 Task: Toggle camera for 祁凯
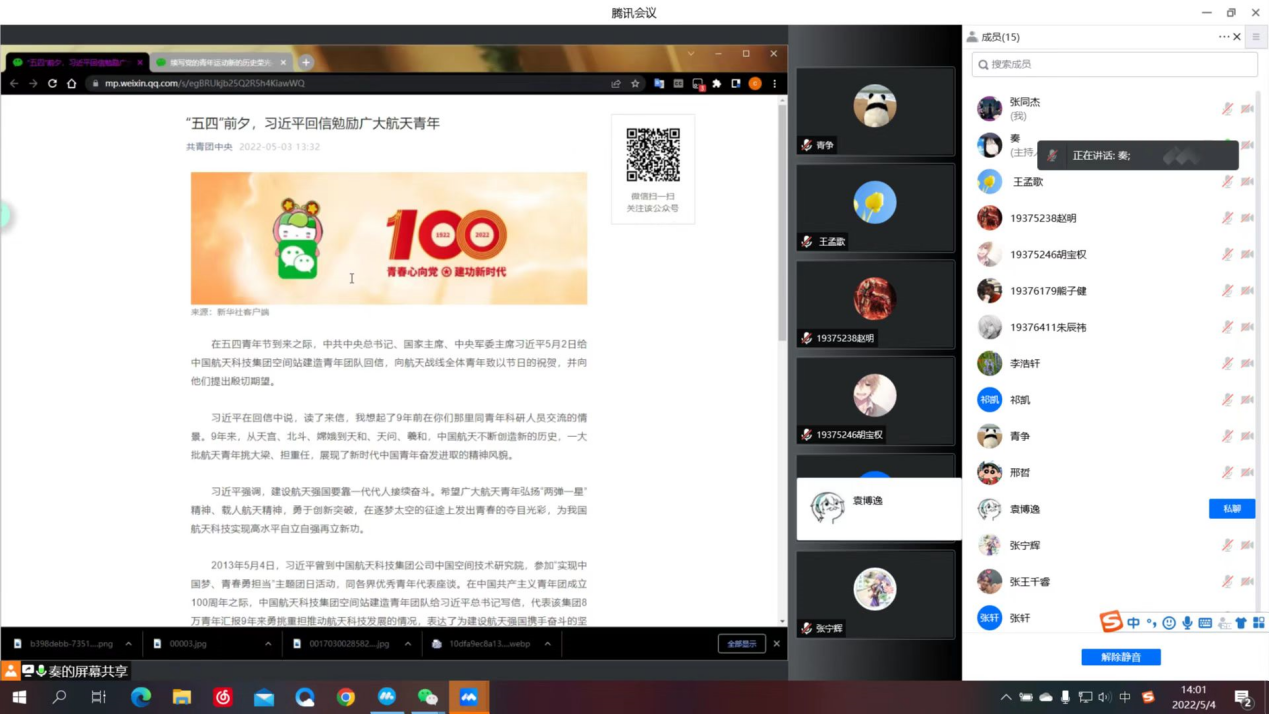[x=1247, y=400]
